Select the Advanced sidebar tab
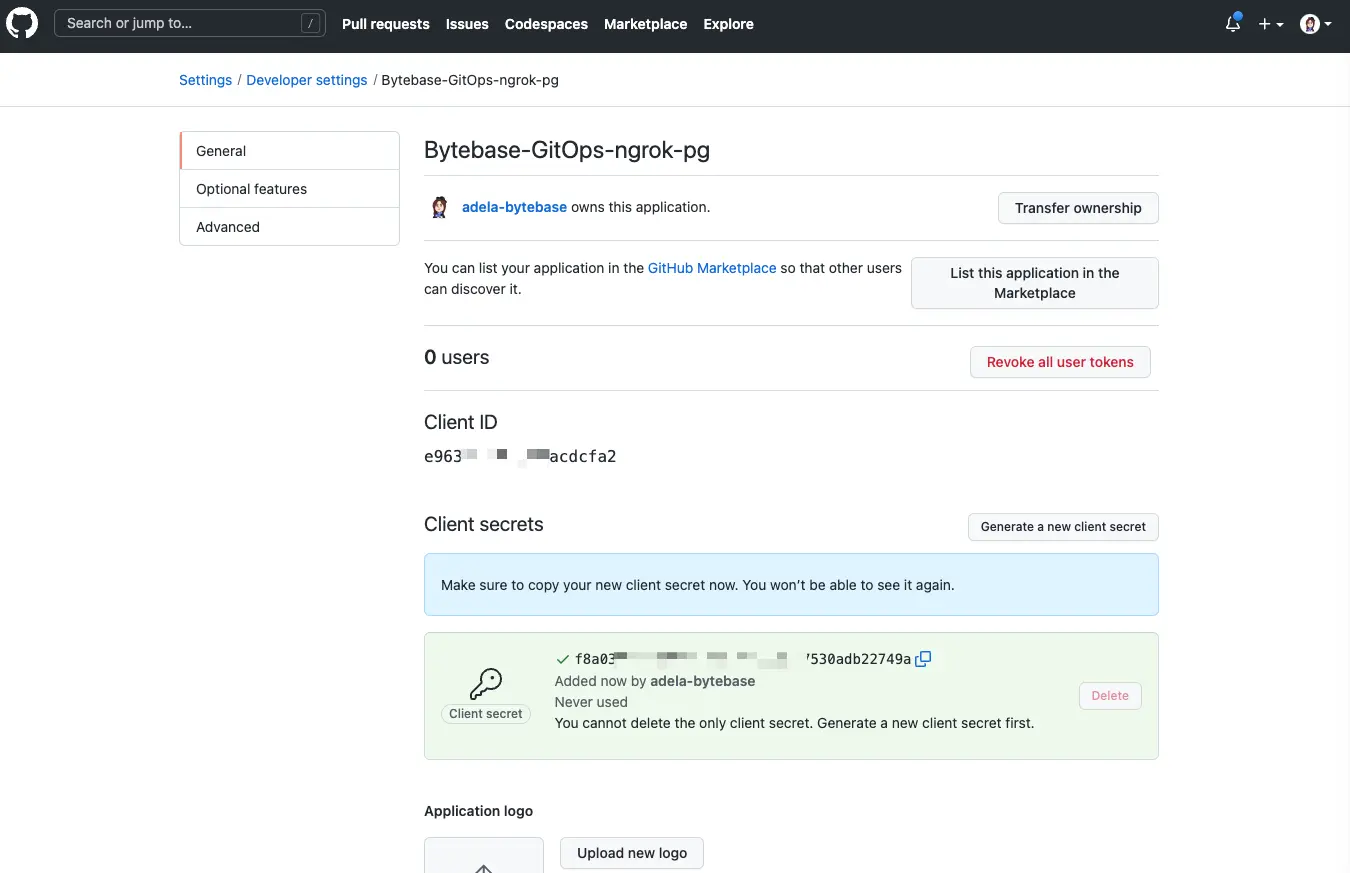The image size is (1350, 873). [227, 226]
